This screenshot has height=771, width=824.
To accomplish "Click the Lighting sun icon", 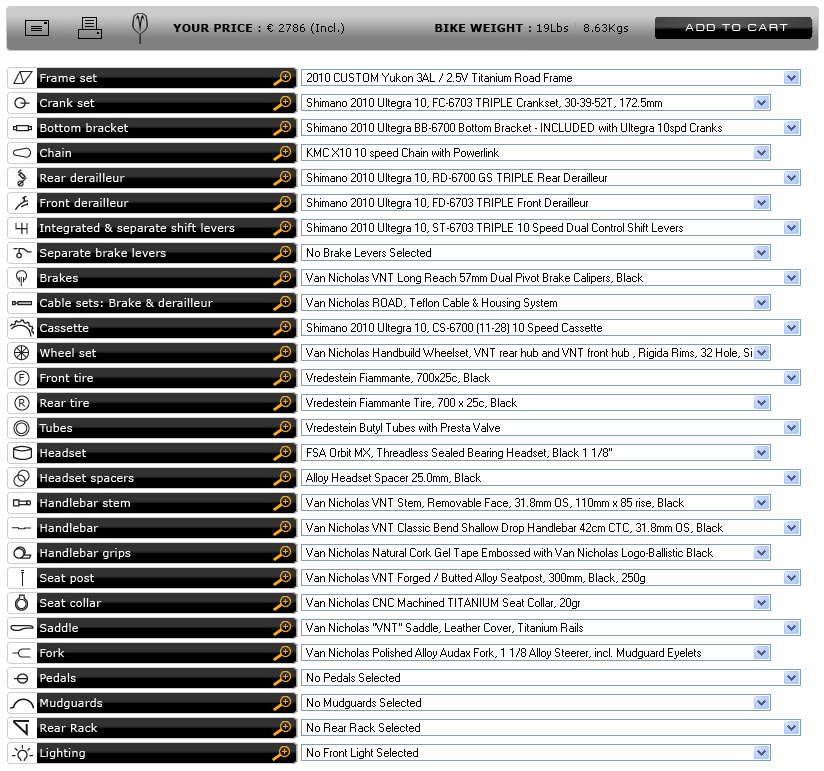I will click(22, 753).
